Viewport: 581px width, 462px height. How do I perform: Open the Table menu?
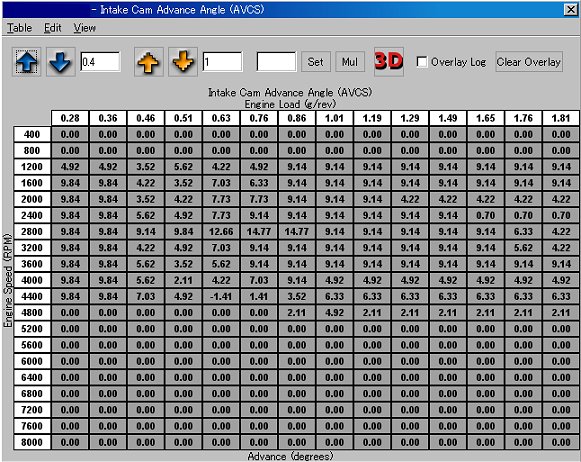(x=20, y=28)
